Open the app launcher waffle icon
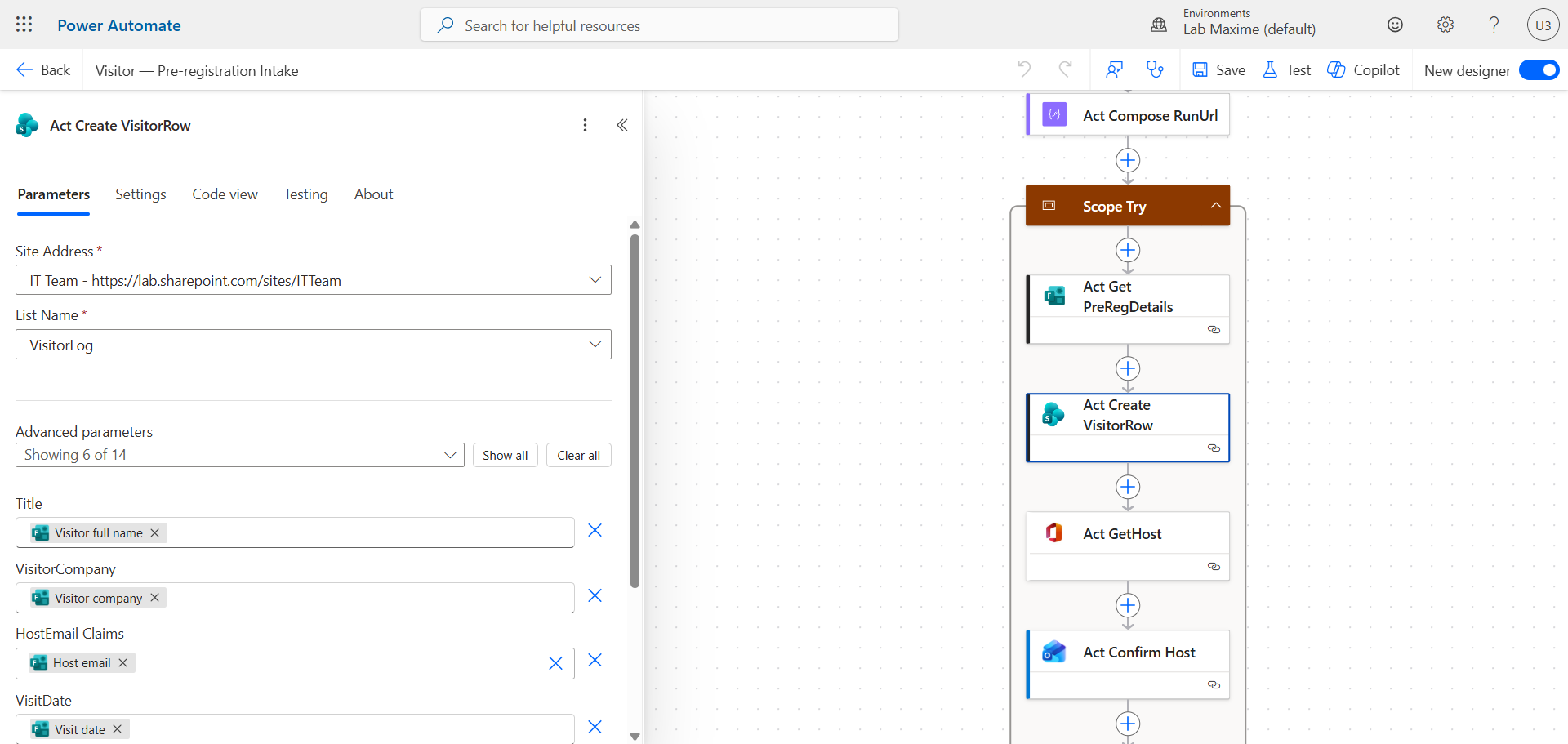Viewport: 1568px width, 744px height. [24, 25]
